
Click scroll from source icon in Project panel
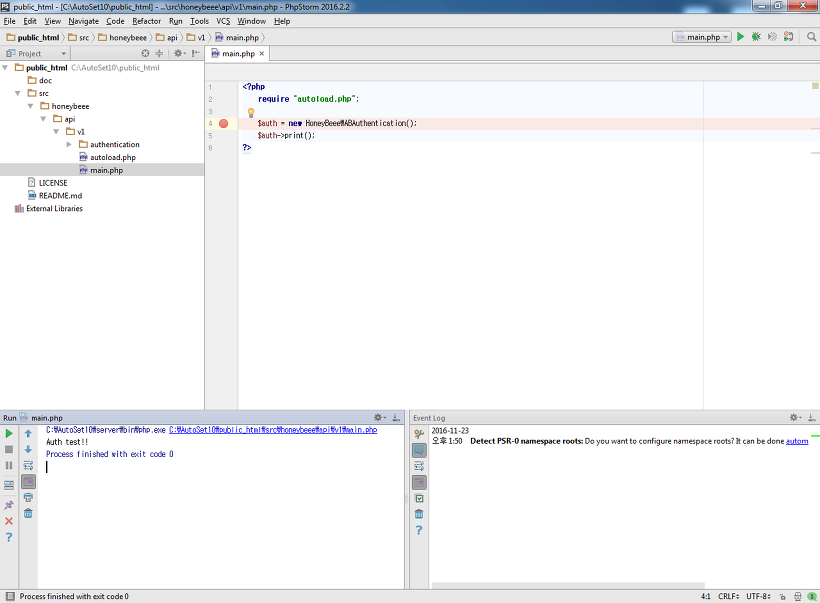(145, 53)
